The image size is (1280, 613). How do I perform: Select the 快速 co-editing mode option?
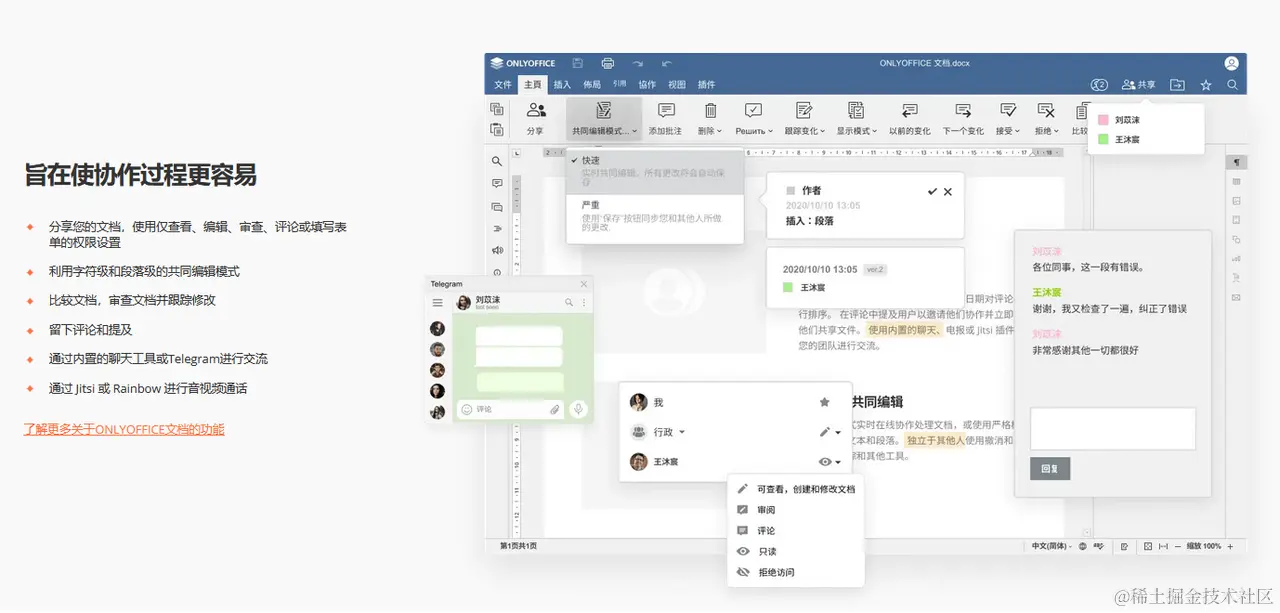(655, 172)
